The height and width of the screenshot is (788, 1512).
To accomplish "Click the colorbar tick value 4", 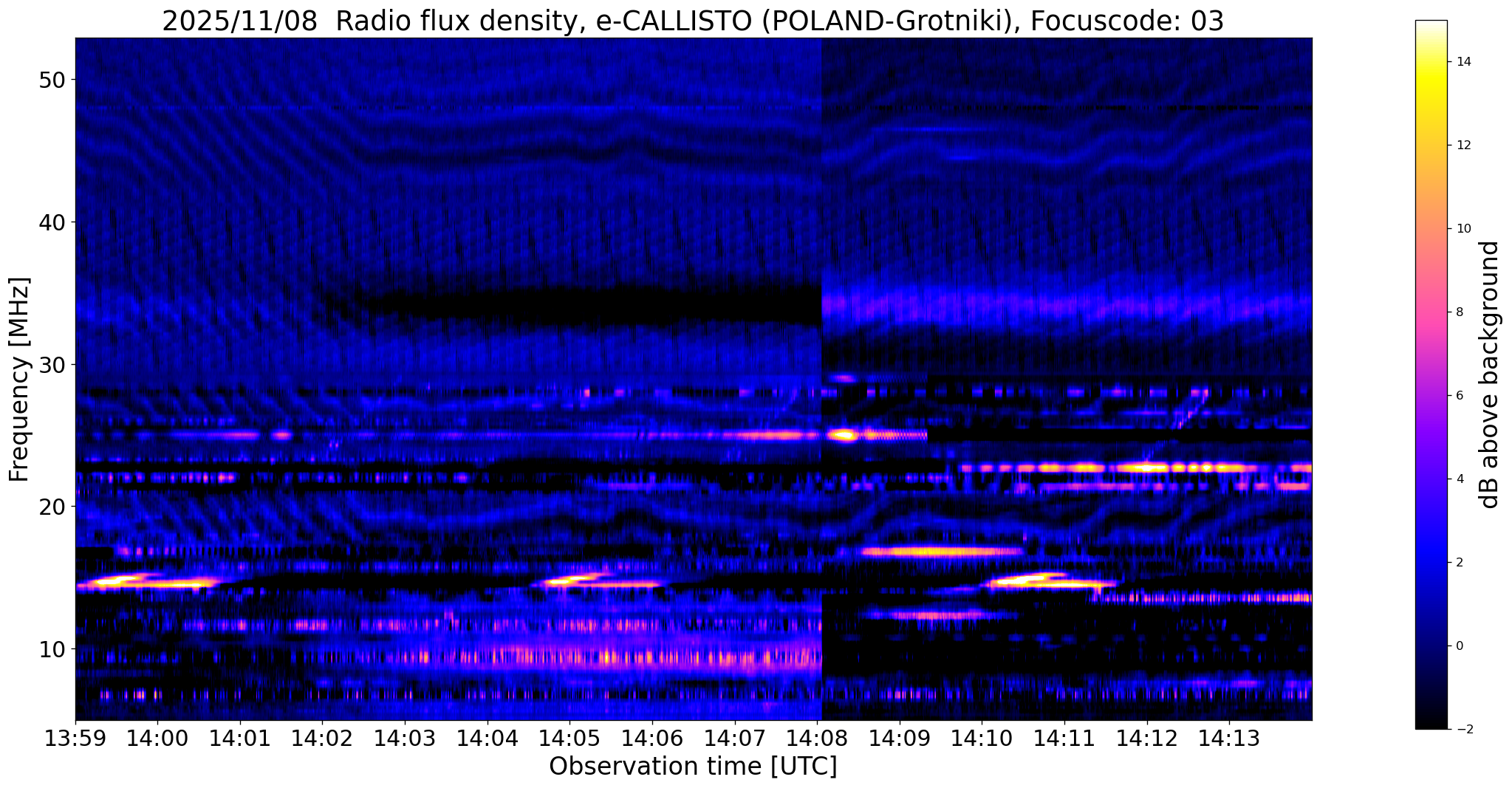I will click(x=1459, y=479).
